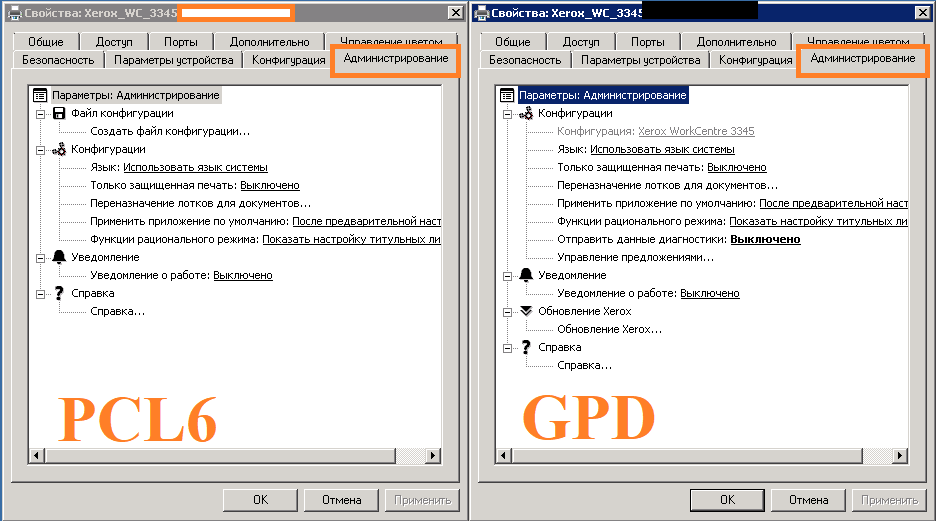This screenshot has width=936, height=521.
Task: Click the bell Уведомление icon in PCL6 window
Action: pyautogui.click(x=58, y=257)
